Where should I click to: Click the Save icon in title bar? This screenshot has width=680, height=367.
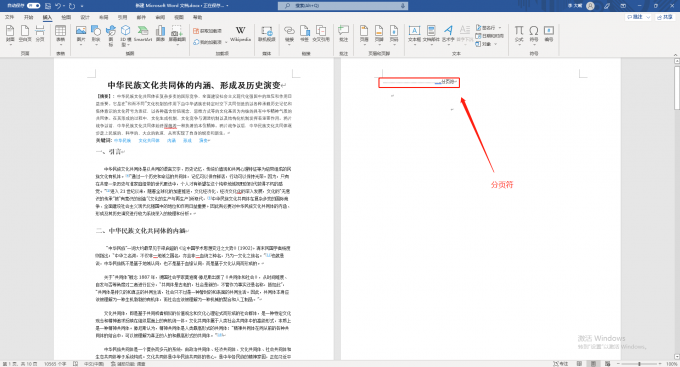[x=48, y=6]
